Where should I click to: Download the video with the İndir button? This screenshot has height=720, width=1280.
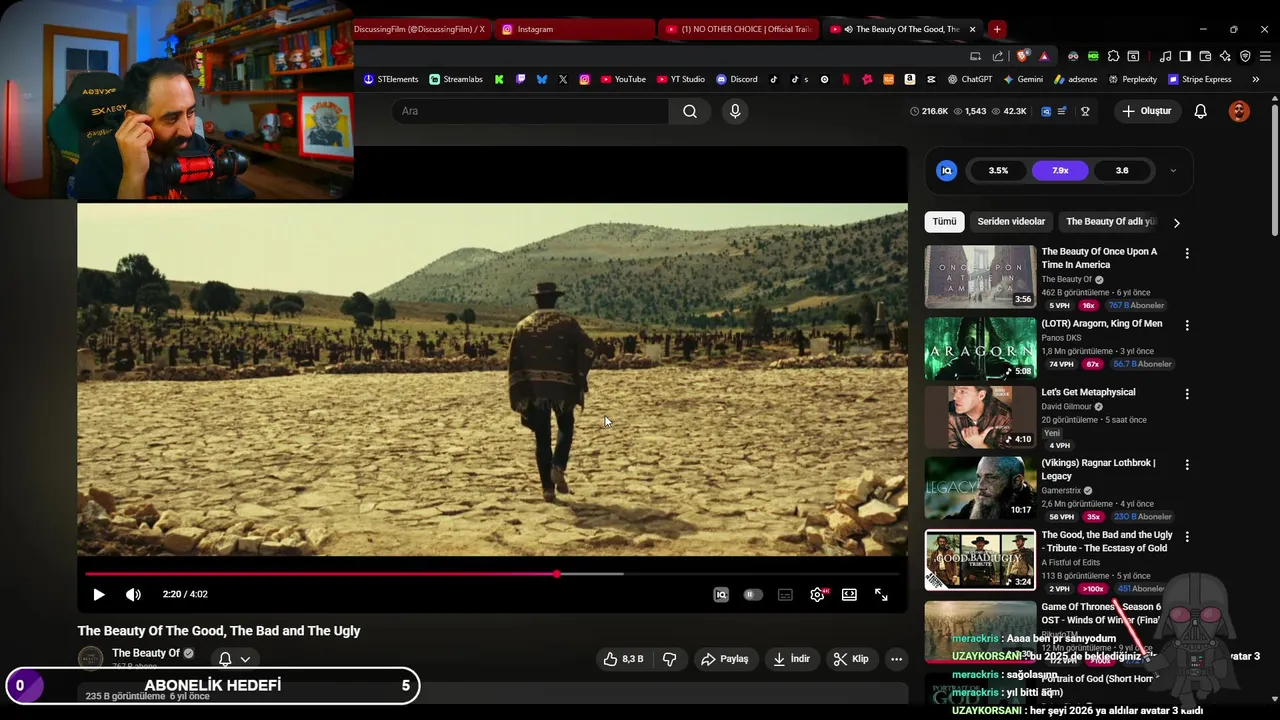(x=792, y=659)
